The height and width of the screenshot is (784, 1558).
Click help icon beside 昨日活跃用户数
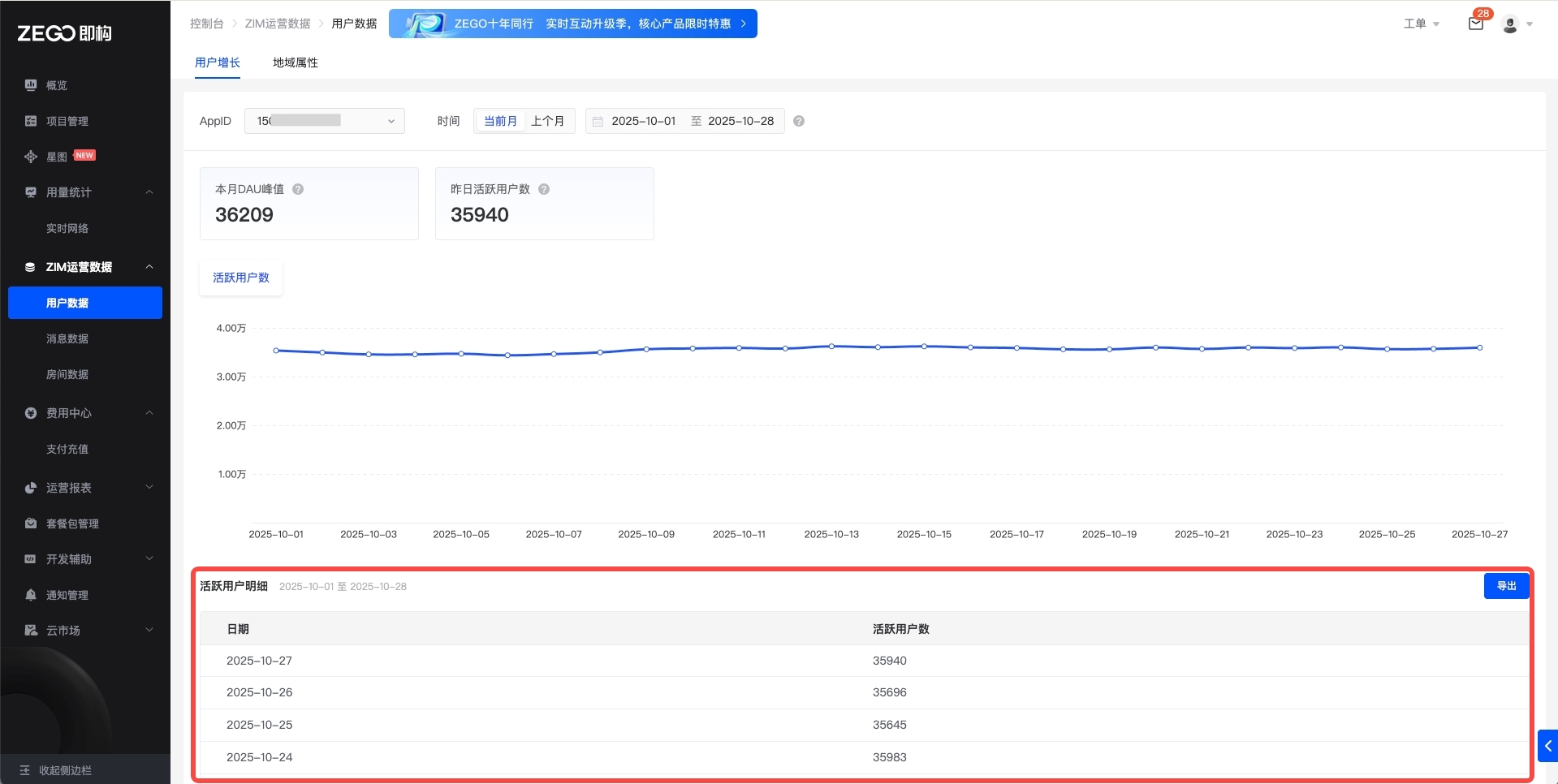click(544, 189)
